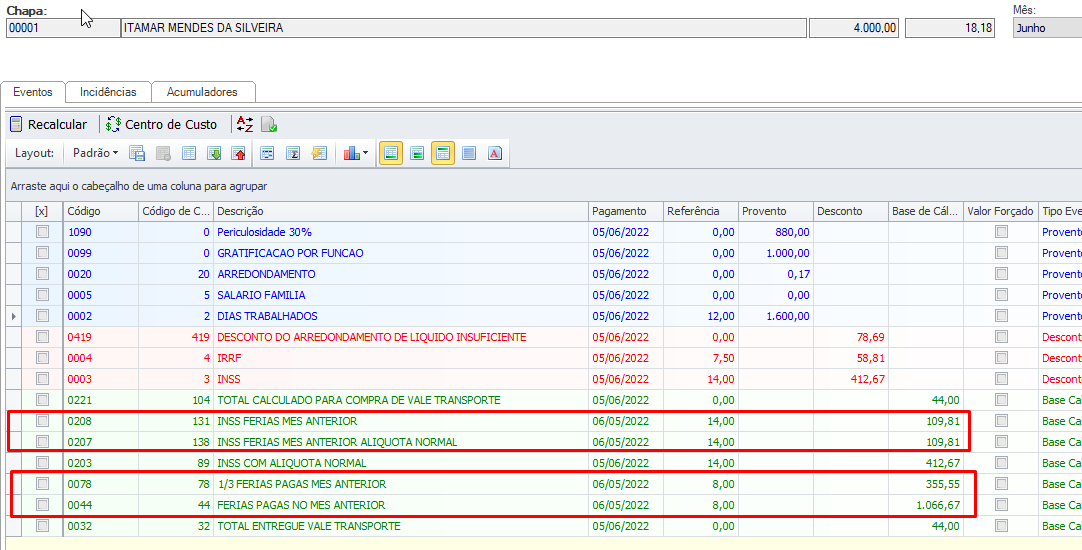Sort by the Referência column header
This screenshot has height=550, width=1082.
coord(700,211)
